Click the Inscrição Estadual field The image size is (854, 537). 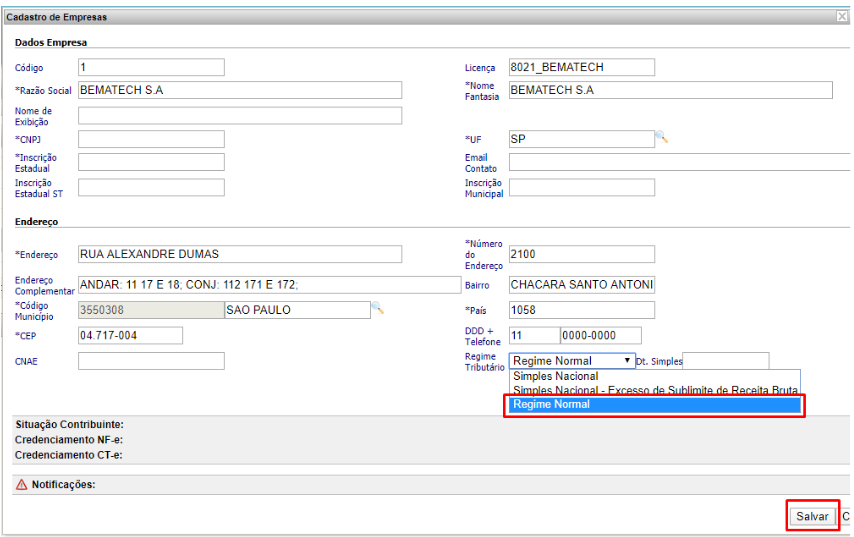tap(151, 162)
